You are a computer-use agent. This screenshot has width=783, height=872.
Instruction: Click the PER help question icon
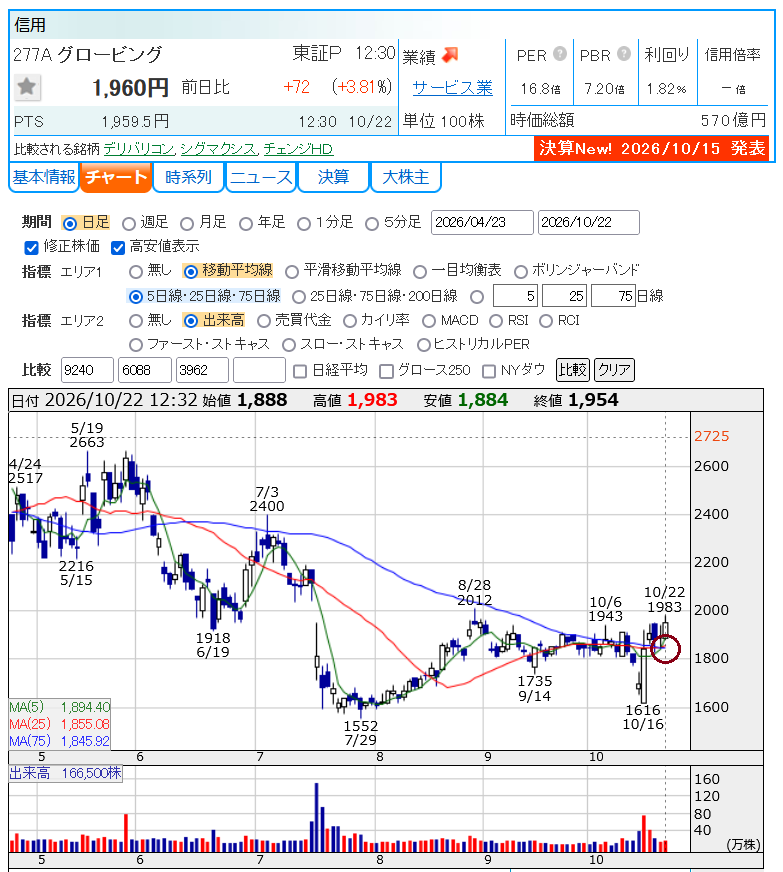[560, 53]
